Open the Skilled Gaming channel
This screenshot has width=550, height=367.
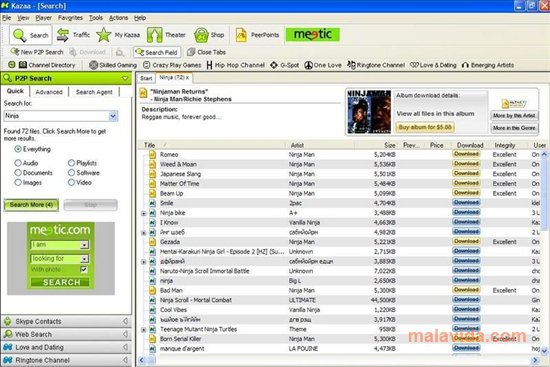pos(113,65)
